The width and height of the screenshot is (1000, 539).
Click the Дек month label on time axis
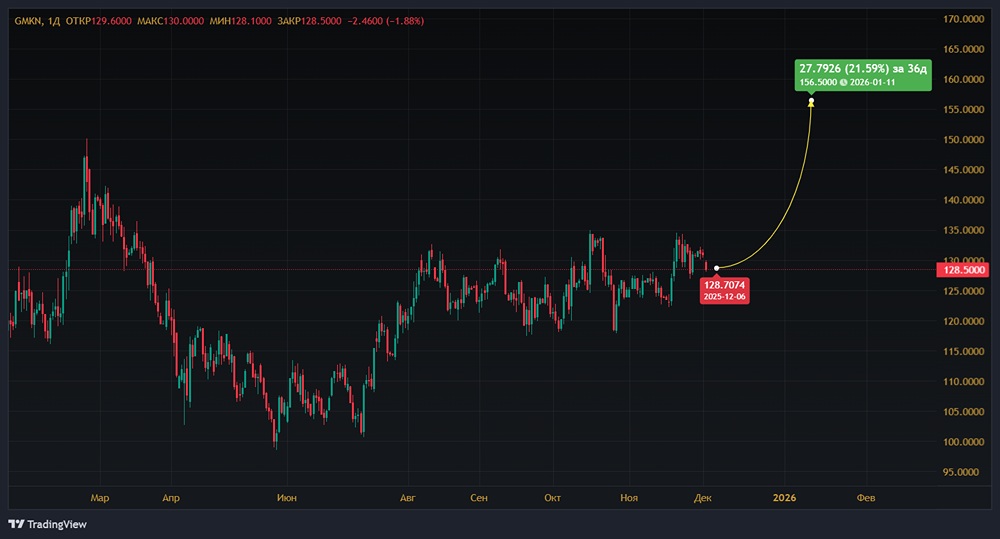click(703, 496)
